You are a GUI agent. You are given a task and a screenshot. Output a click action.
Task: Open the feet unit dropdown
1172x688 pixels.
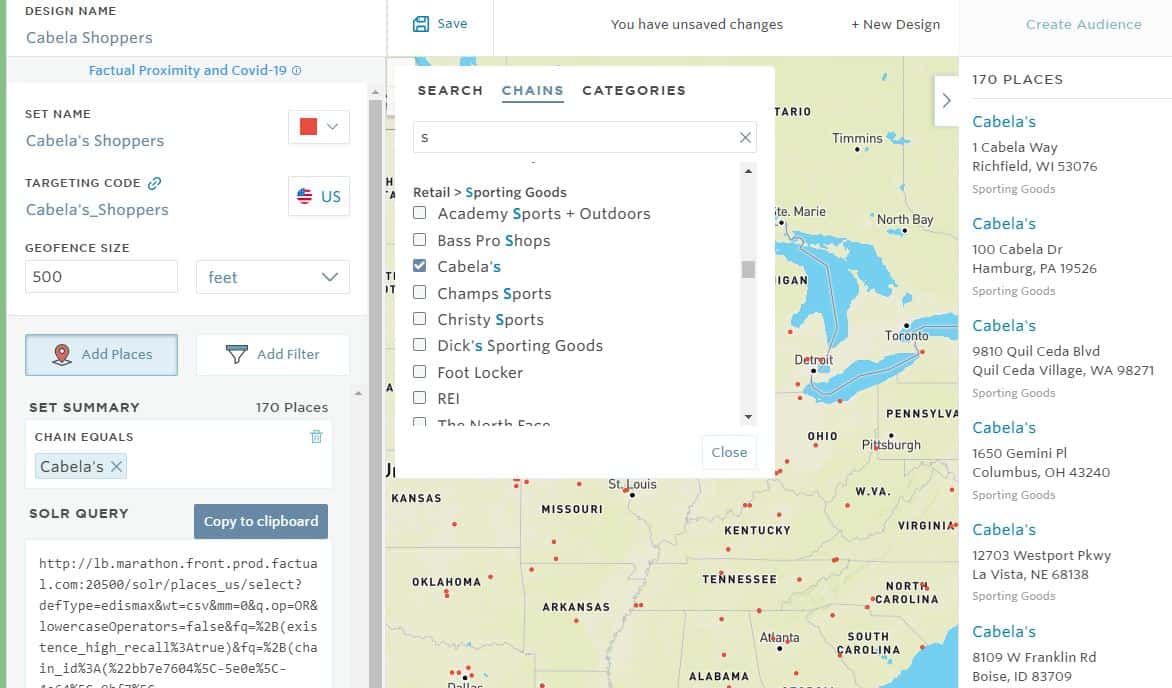tap(273, 277)
